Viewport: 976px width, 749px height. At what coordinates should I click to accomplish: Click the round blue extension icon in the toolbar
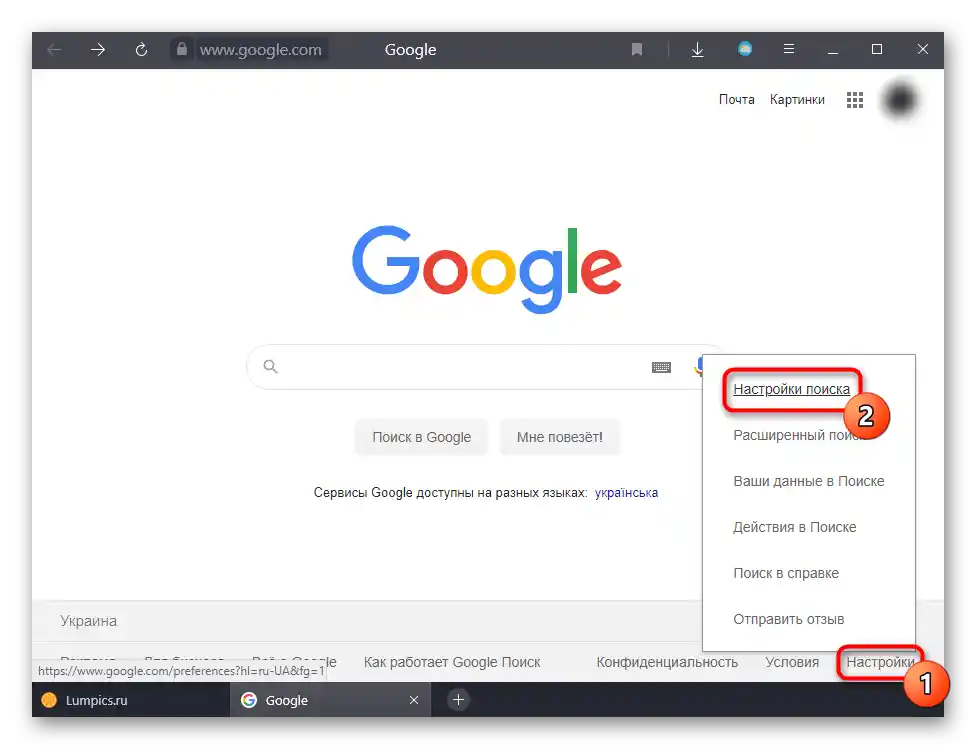(x=744, y=49)
